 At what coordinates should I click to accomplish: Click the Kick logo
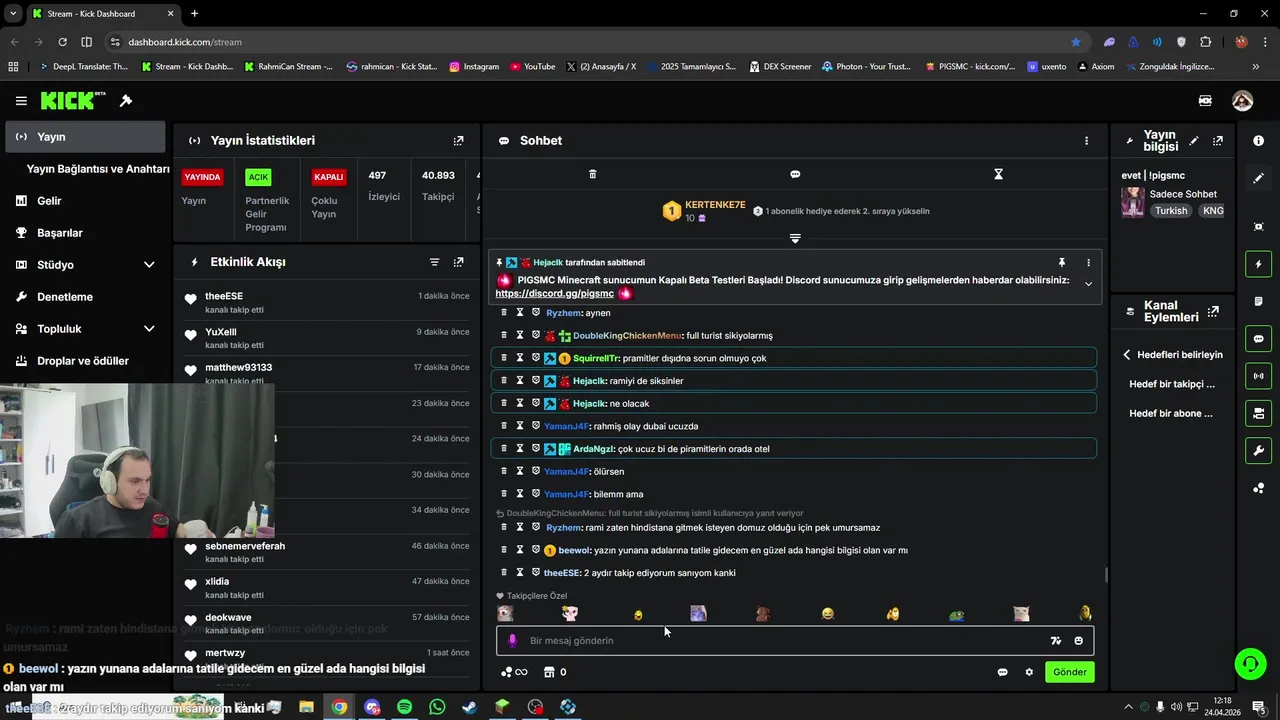[73, 100]
